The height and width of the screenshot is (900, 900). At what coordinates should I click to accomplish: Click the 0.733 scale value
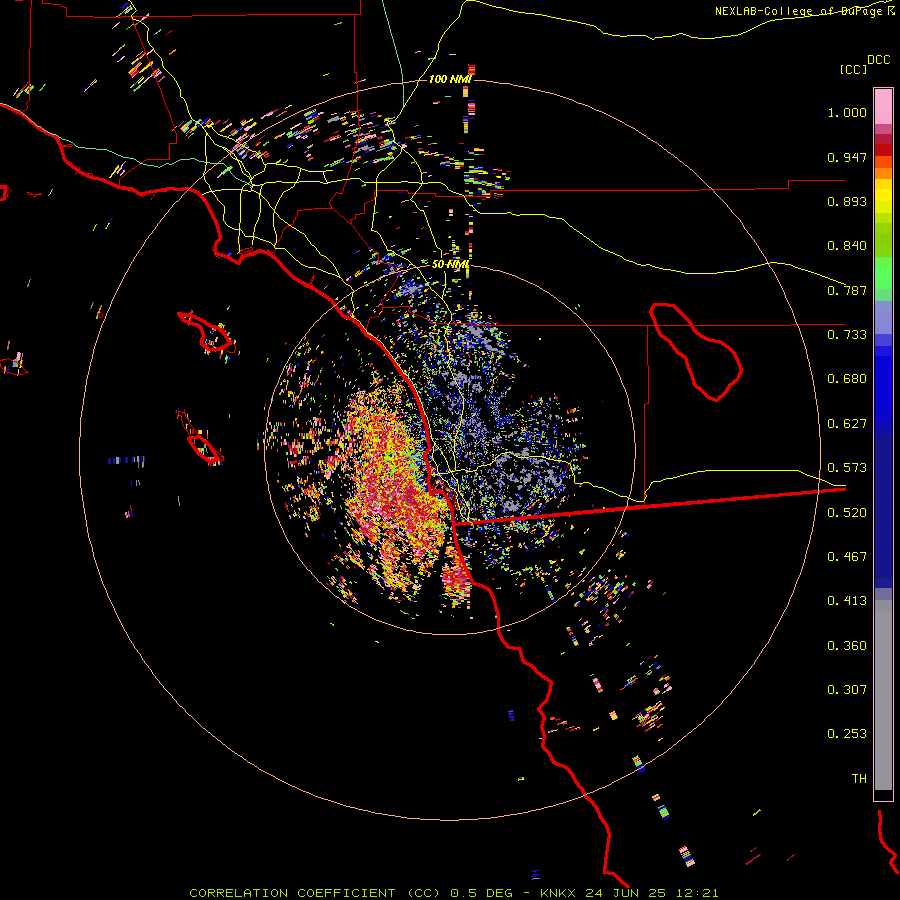click(847, 335)
